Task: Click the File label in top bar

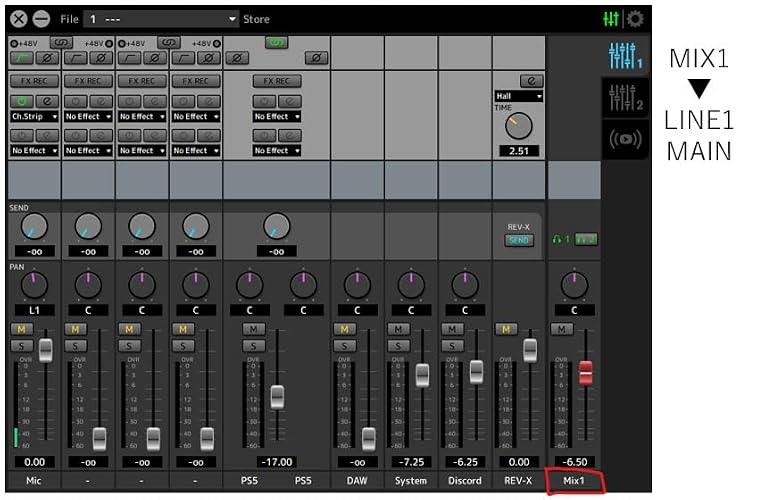Action: coord(69,19)
